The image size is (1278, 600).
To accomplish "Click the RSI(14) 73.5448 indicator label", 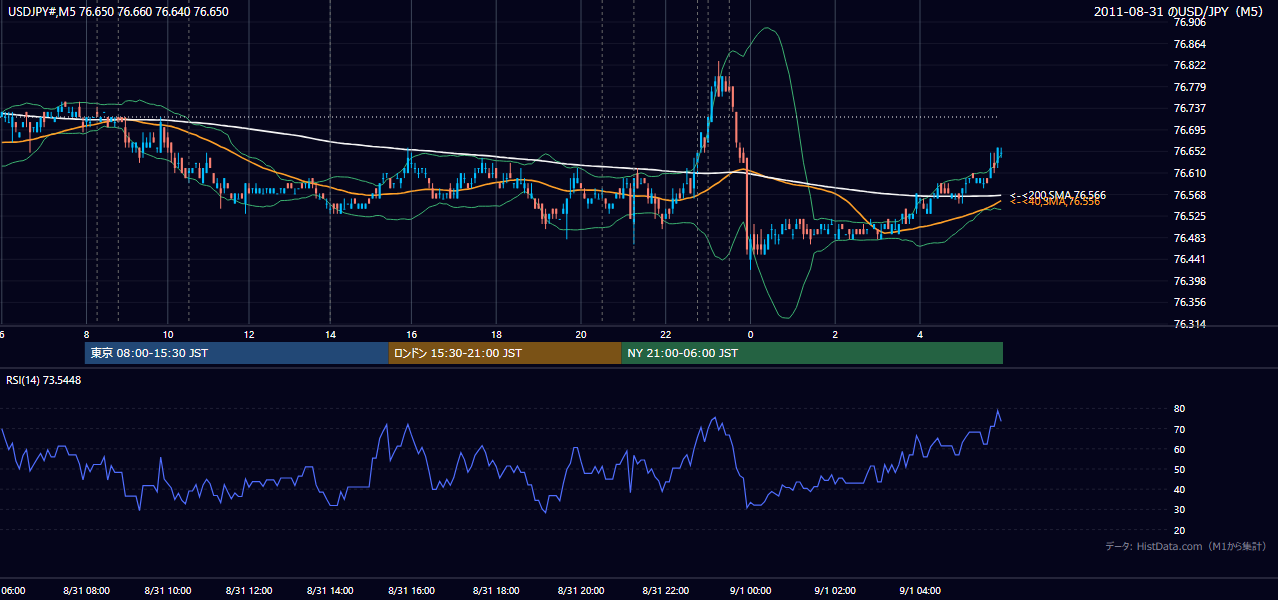I will point(44,380).
